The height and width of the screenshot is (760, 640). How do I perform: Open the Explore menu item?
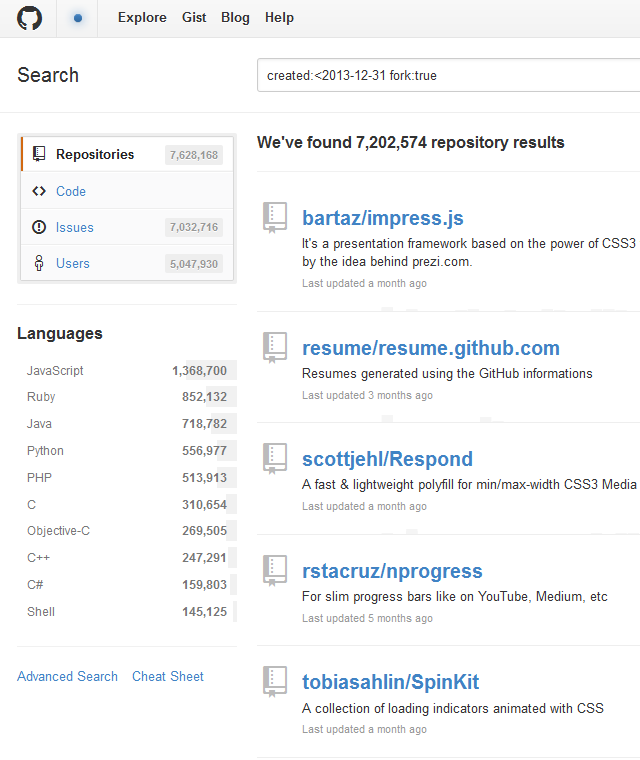(142, 18)
